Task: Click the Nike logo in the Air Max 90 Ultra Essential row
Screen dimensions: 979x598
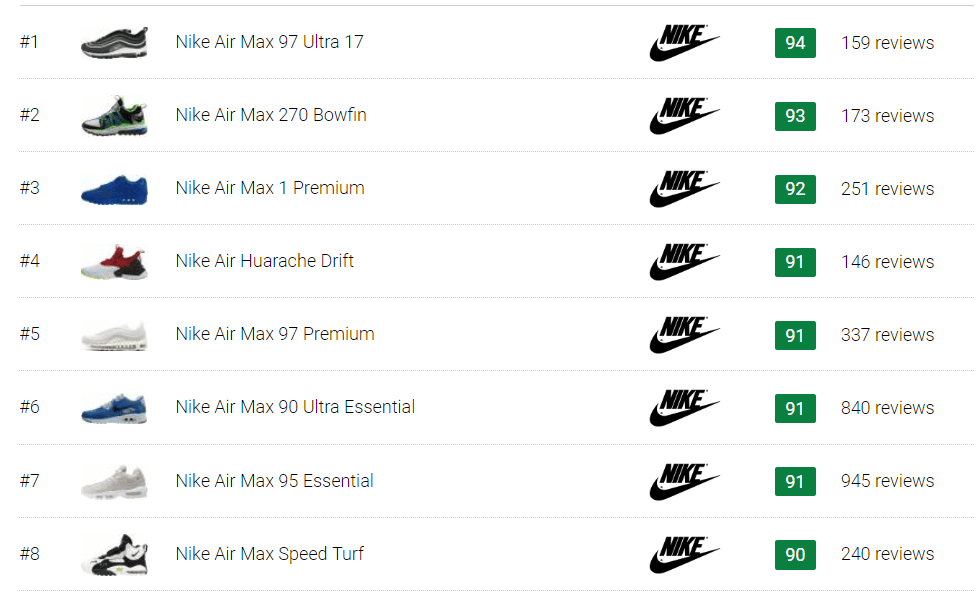Action: (684, 408)
